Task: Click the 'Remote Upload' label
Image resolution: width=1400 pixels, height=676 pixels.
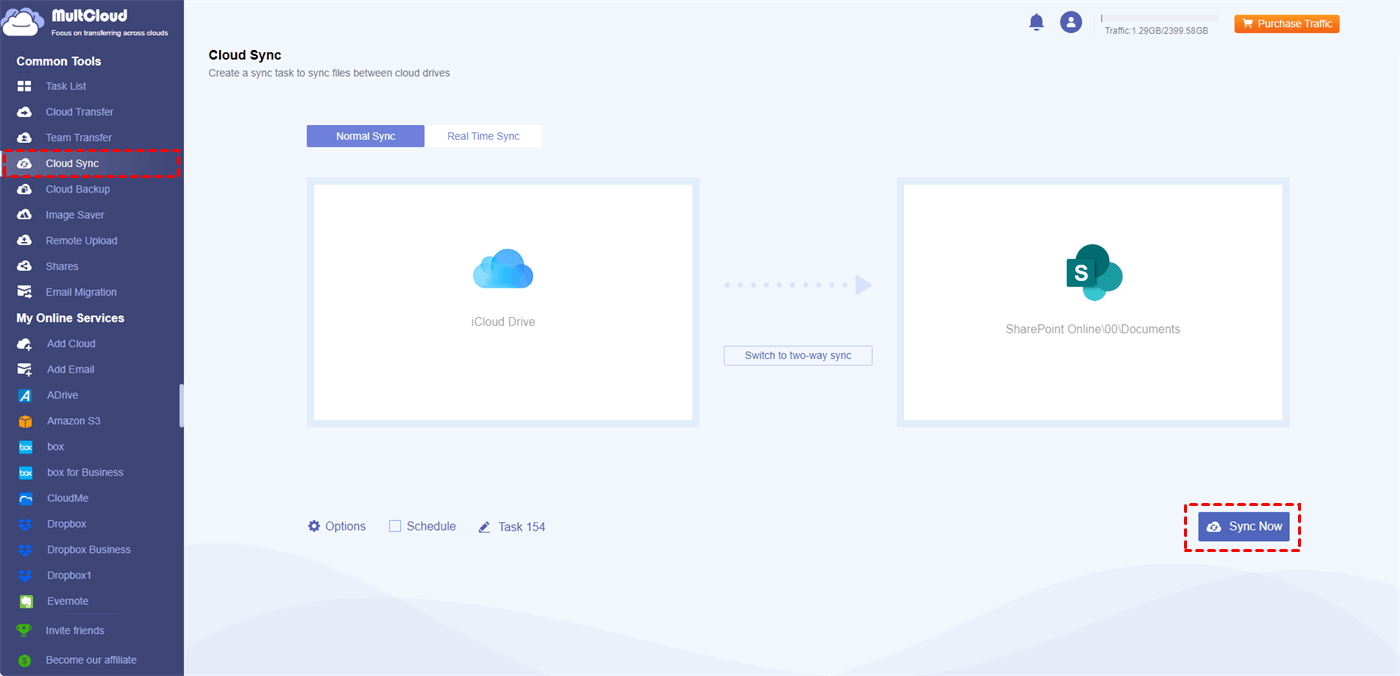Action: tap(81, 241)
